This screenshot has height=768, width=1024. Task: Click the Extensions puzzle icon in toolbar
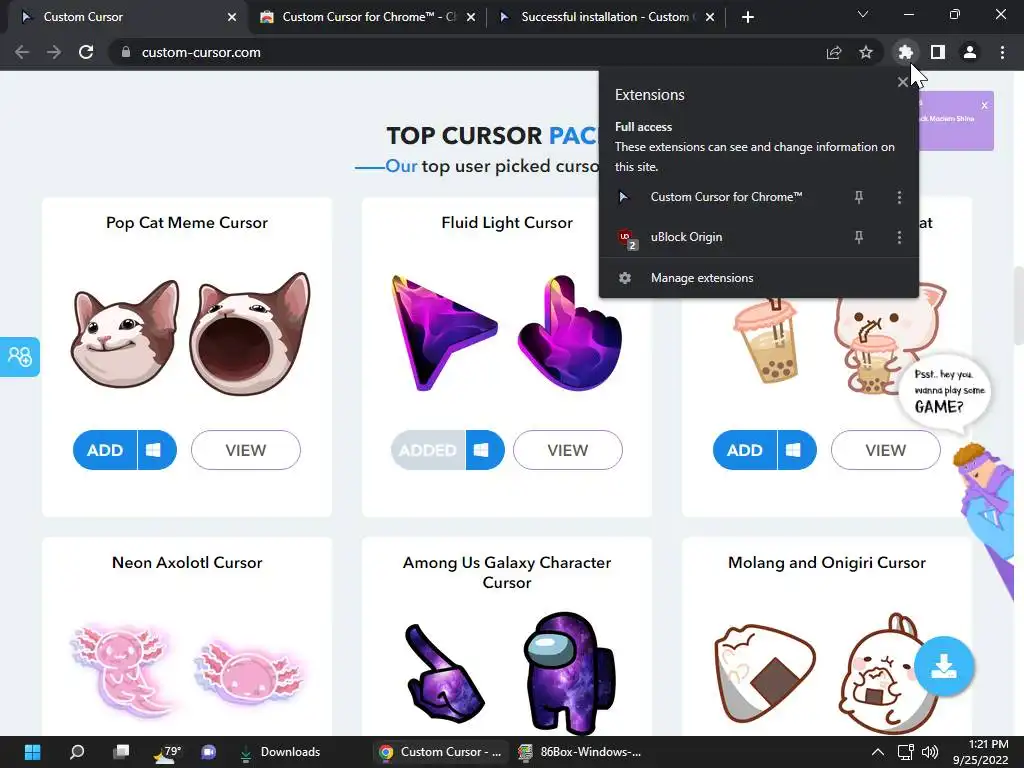pos(905,52)
